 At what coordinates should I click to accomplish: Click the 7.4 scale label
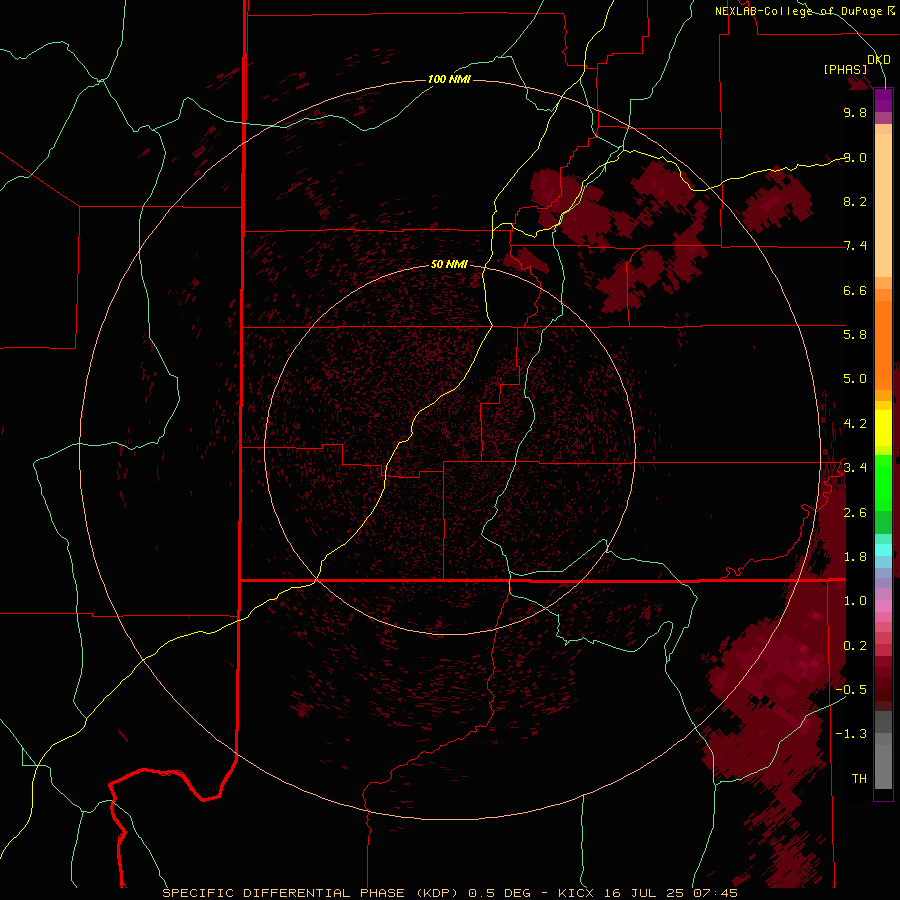tap(855, 246)
